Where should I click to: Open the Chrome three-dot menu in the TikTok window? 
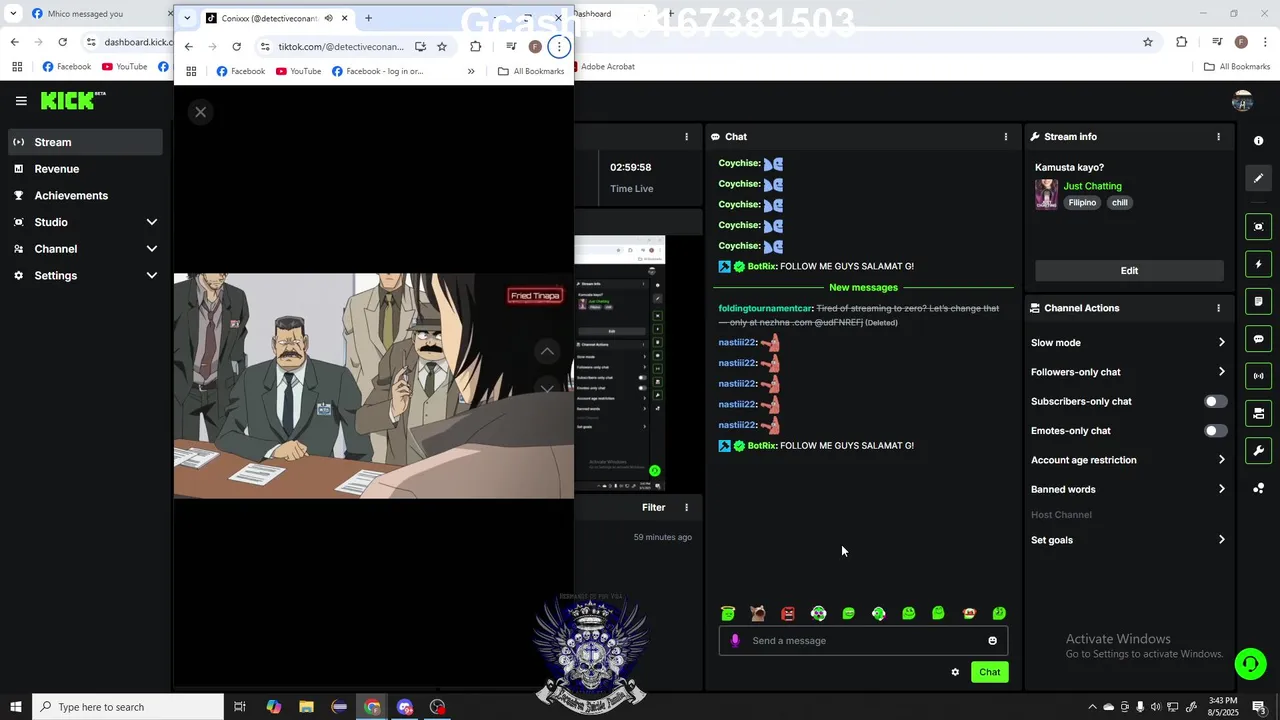point(559,46)
